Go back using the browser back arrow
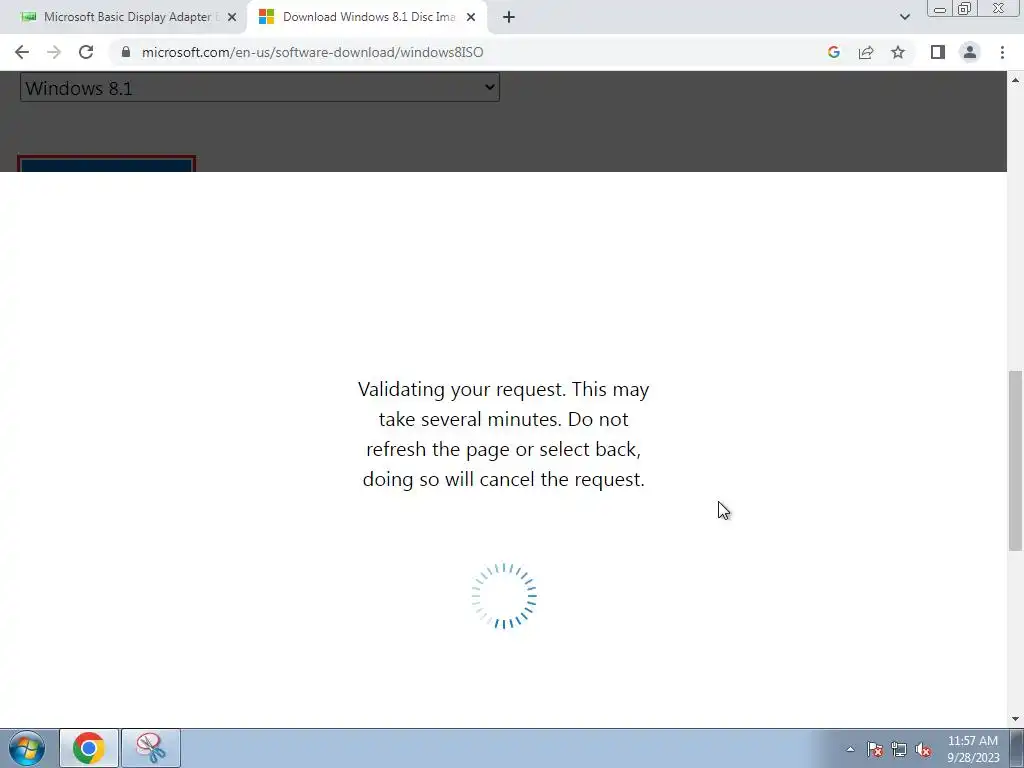 coord(22,52)
